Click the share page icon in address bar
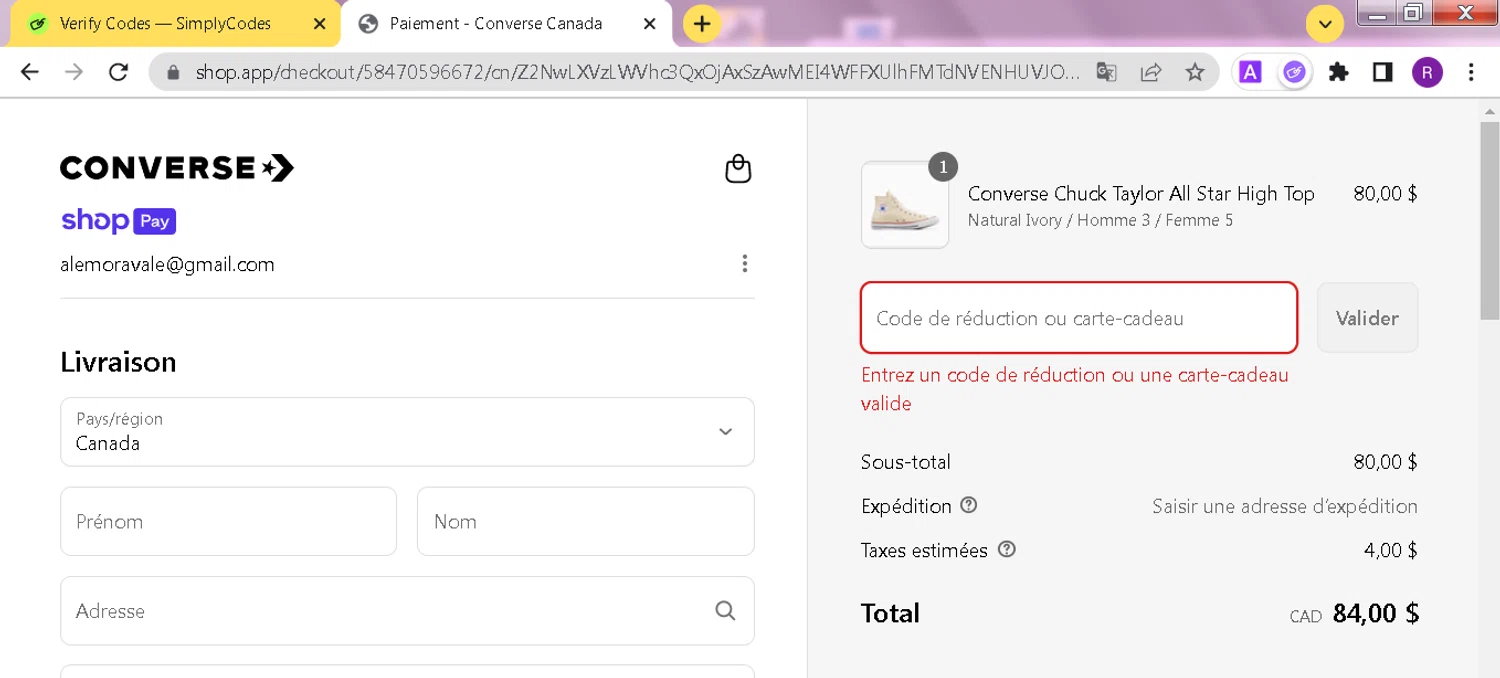The image size is (1500, 678). click(x=1151, y=72)
